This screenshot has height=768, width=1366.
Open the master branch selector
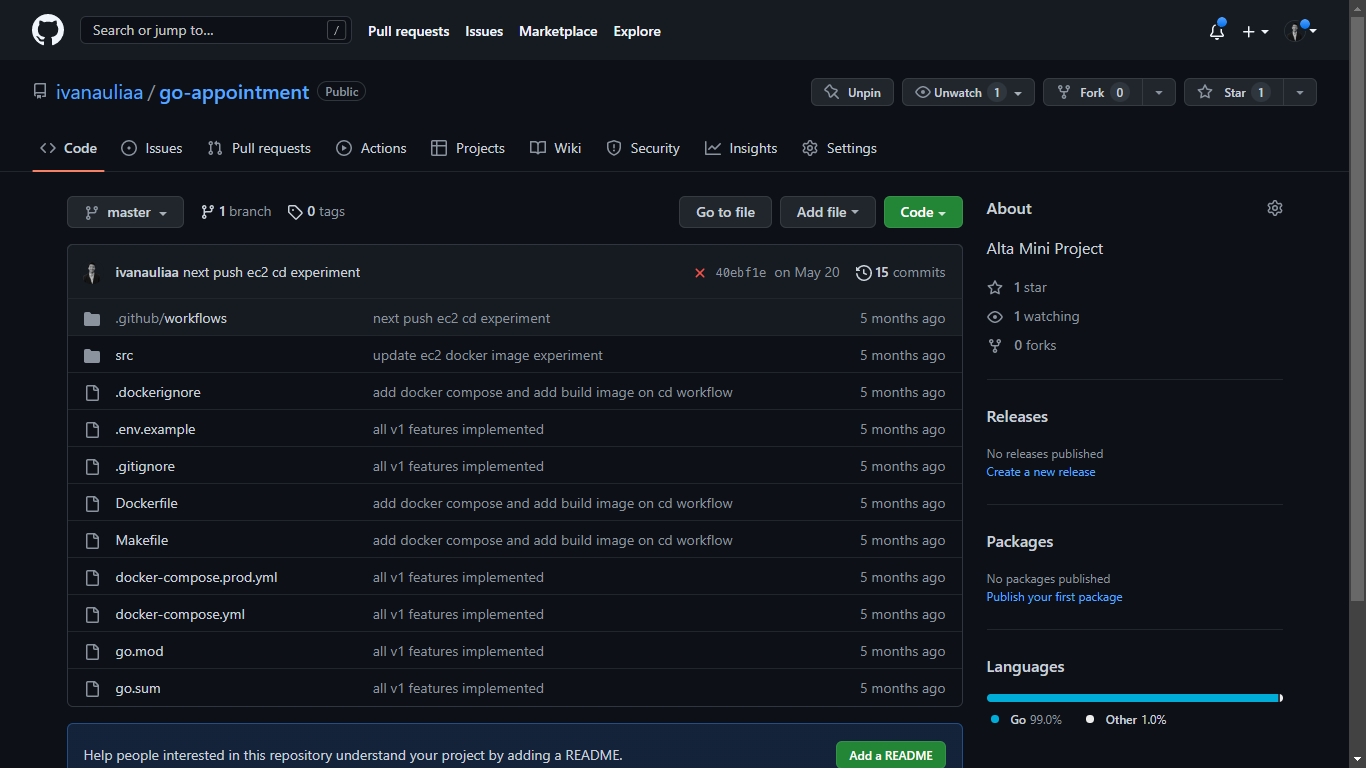click(125, 212)
